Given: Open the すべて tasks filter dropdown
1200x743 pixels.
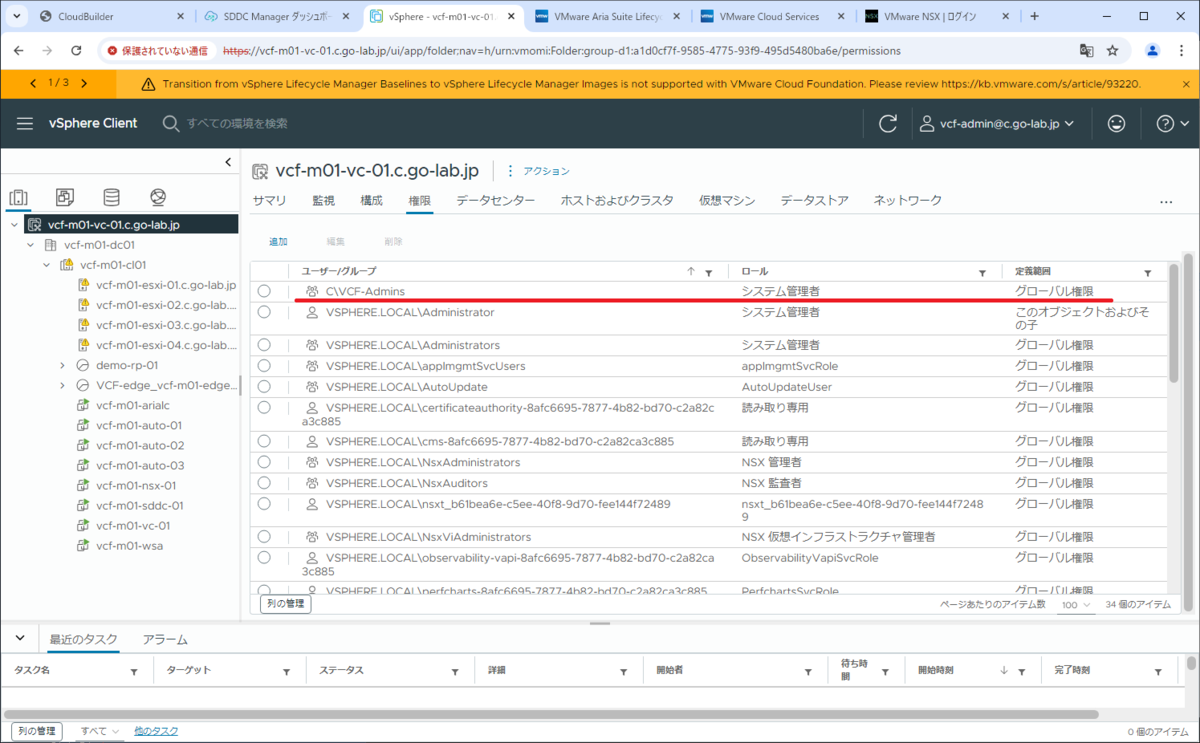Looking at the screenshot, I should click(x=100, y=731).
